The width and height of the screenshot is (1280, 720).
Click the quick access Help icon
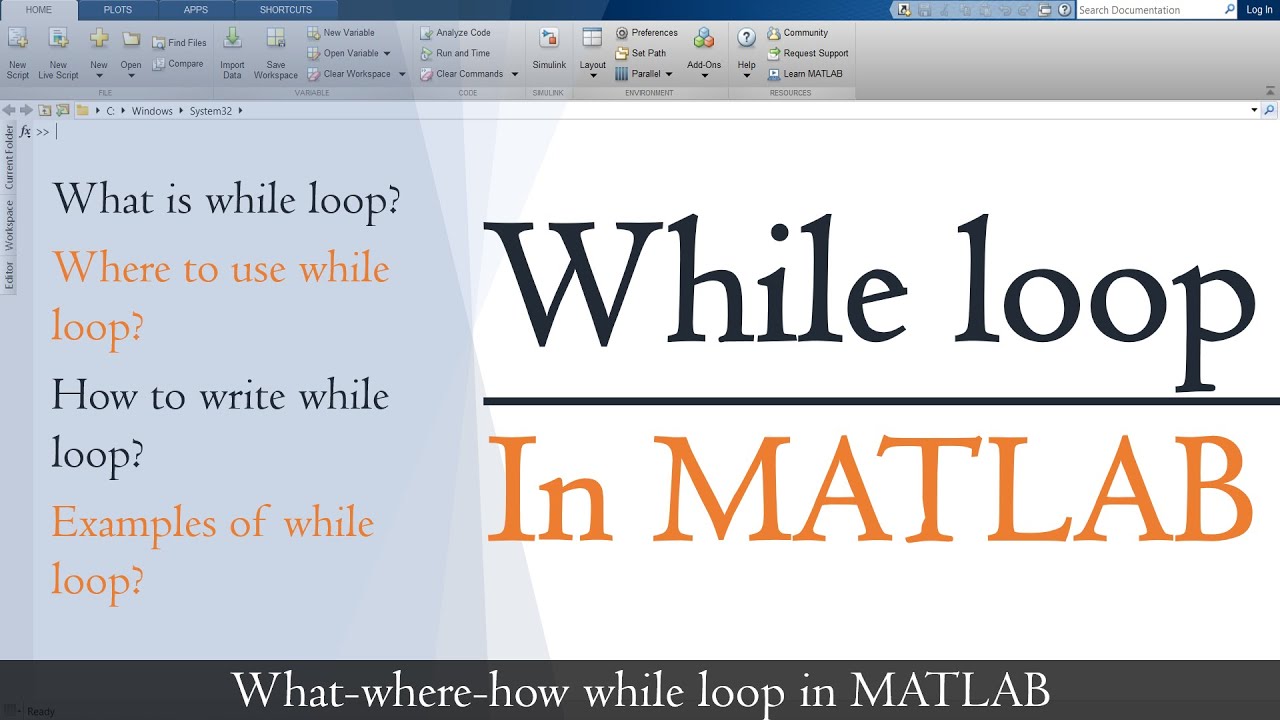[x=1064, y=10]
